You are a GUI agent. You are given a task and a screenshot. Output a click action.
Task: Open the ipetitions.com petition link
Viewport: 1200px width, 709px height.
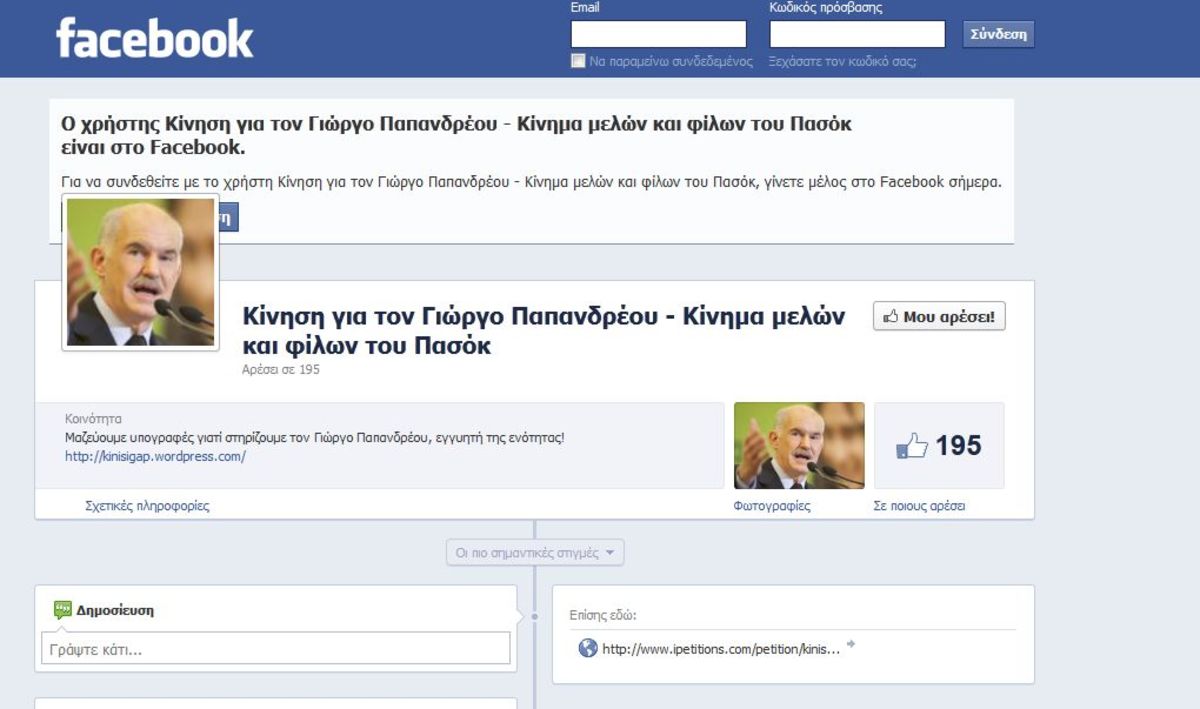(x=720, y=648)
